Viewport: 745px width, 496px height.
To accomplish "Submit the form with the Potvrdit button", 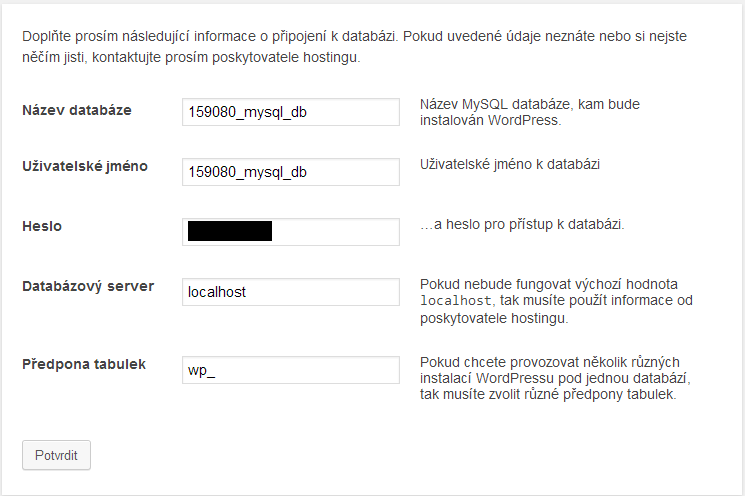I will [56, 455].
